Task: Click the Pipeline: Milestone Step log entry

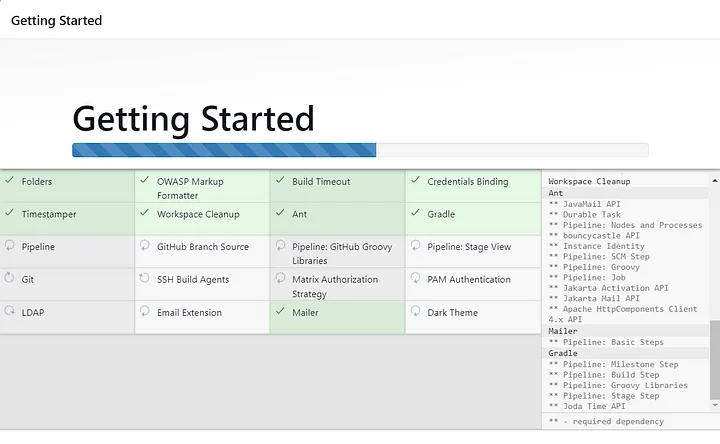Action: (x=613, y=365)
